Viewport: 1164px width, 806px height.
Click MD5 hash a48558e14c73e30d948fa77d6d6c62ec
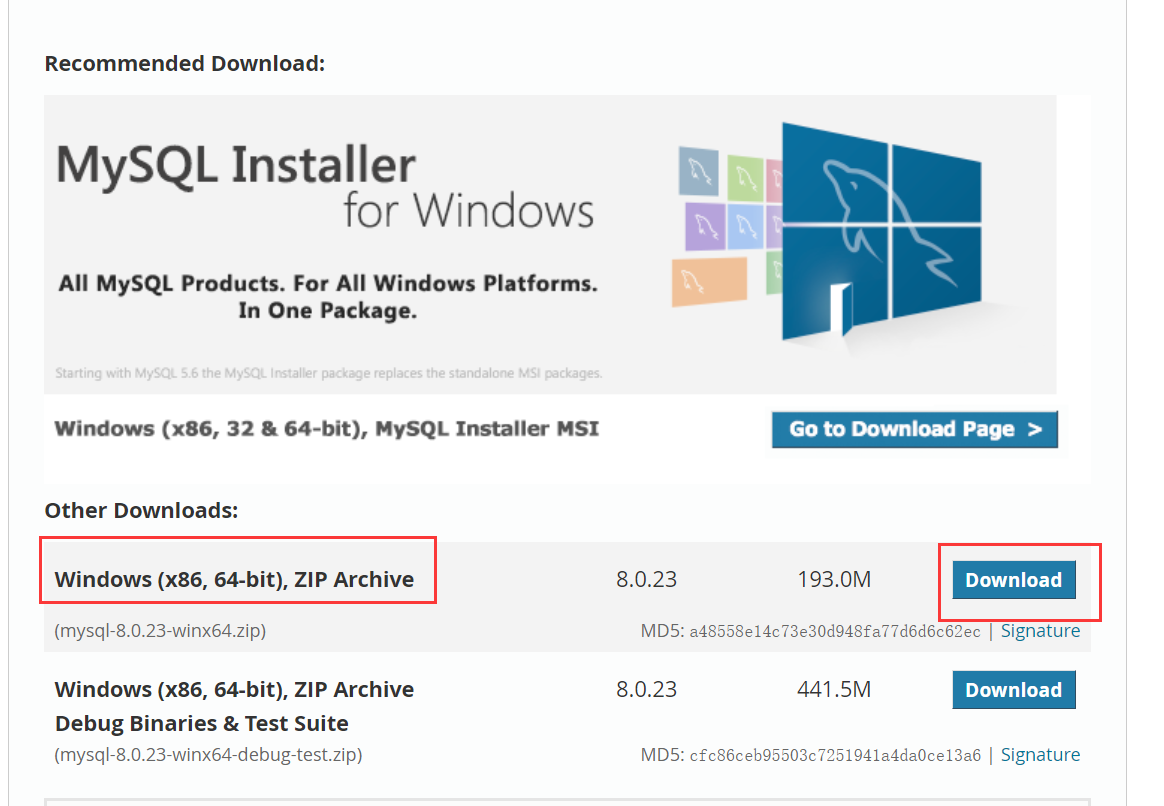point(834,632)
